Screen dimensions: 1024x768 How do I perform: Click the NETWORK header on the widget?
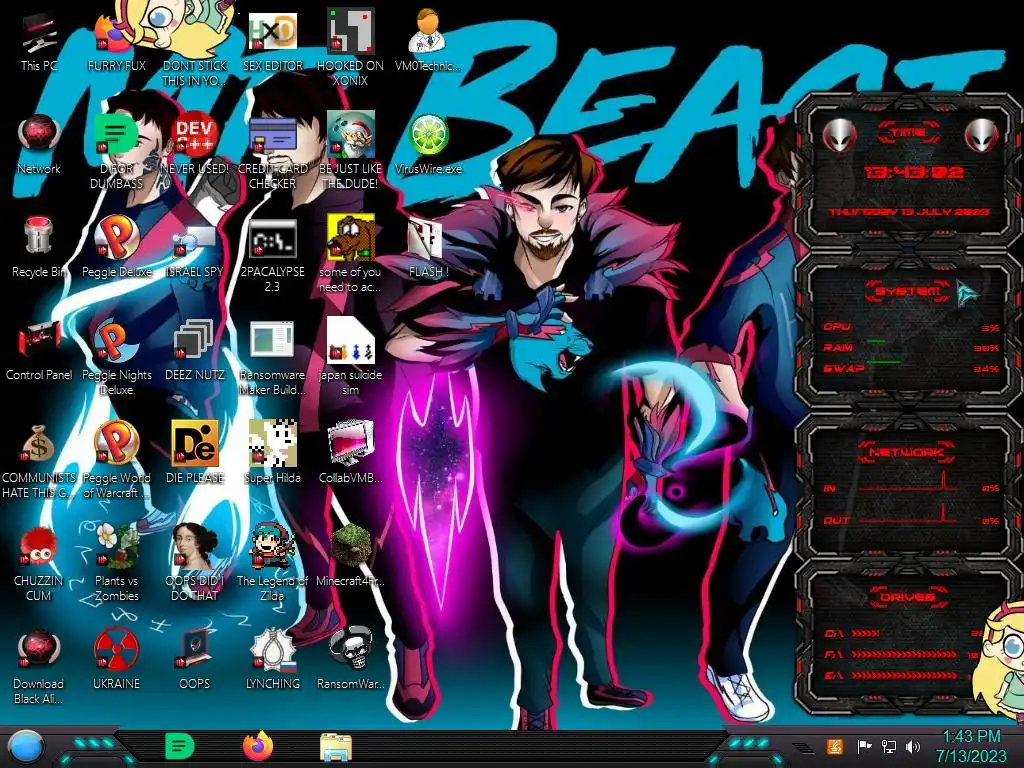coord(906,451)
